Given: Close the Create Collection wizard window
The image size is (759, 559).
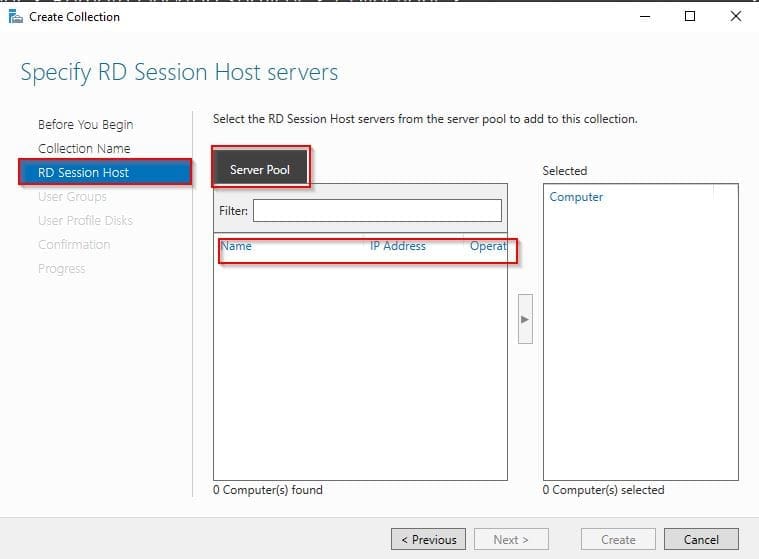Looking at the screenshot, I should coord(736,16).
